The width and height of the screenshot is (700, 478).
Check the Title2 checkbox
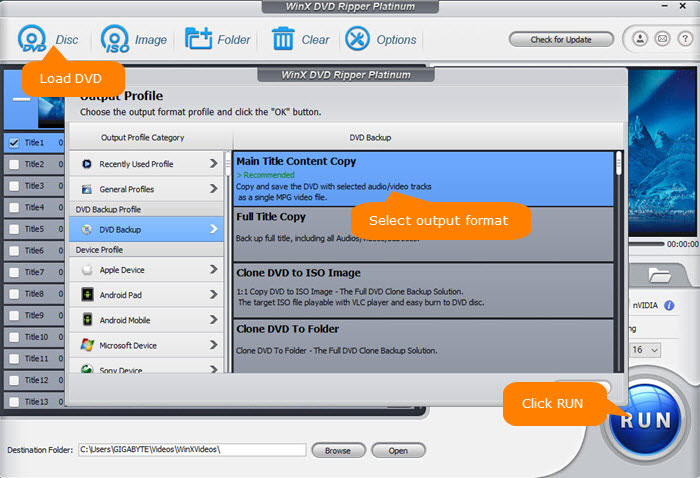point(14,164)
